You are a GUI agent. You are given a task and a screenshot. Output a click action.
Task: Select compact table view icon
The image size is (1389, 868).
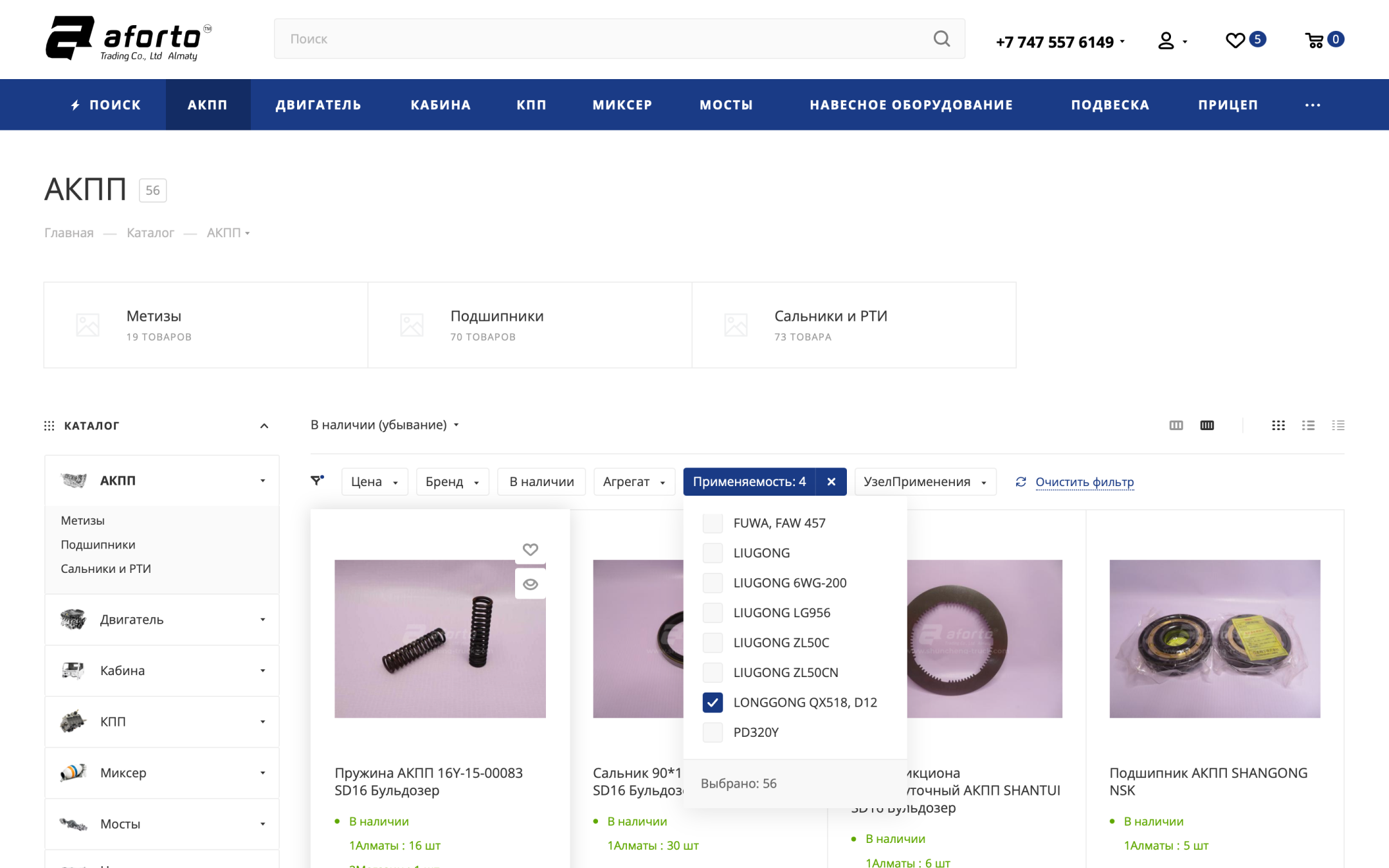1338,425
